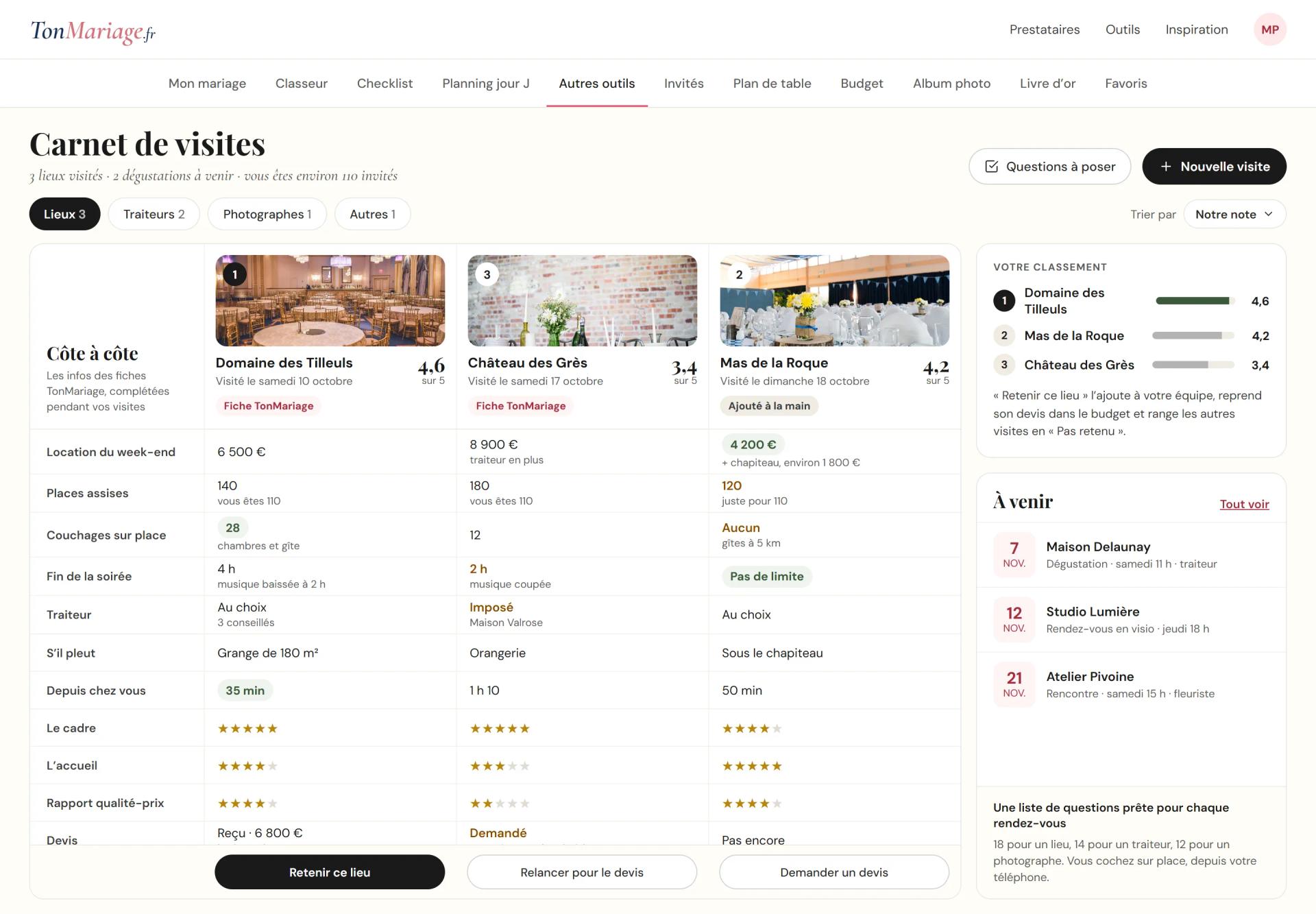
Task: Click Rapport qualité-prix stars for Mas de la Roque
Action: tap(752, 804)
